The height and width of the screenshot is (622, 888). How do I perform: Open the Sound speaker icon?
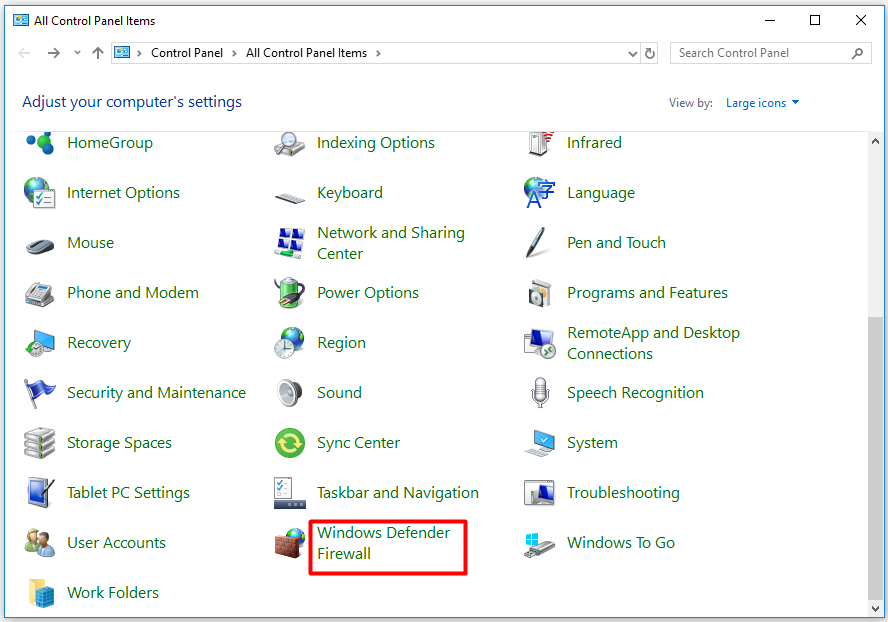point(289,393)
